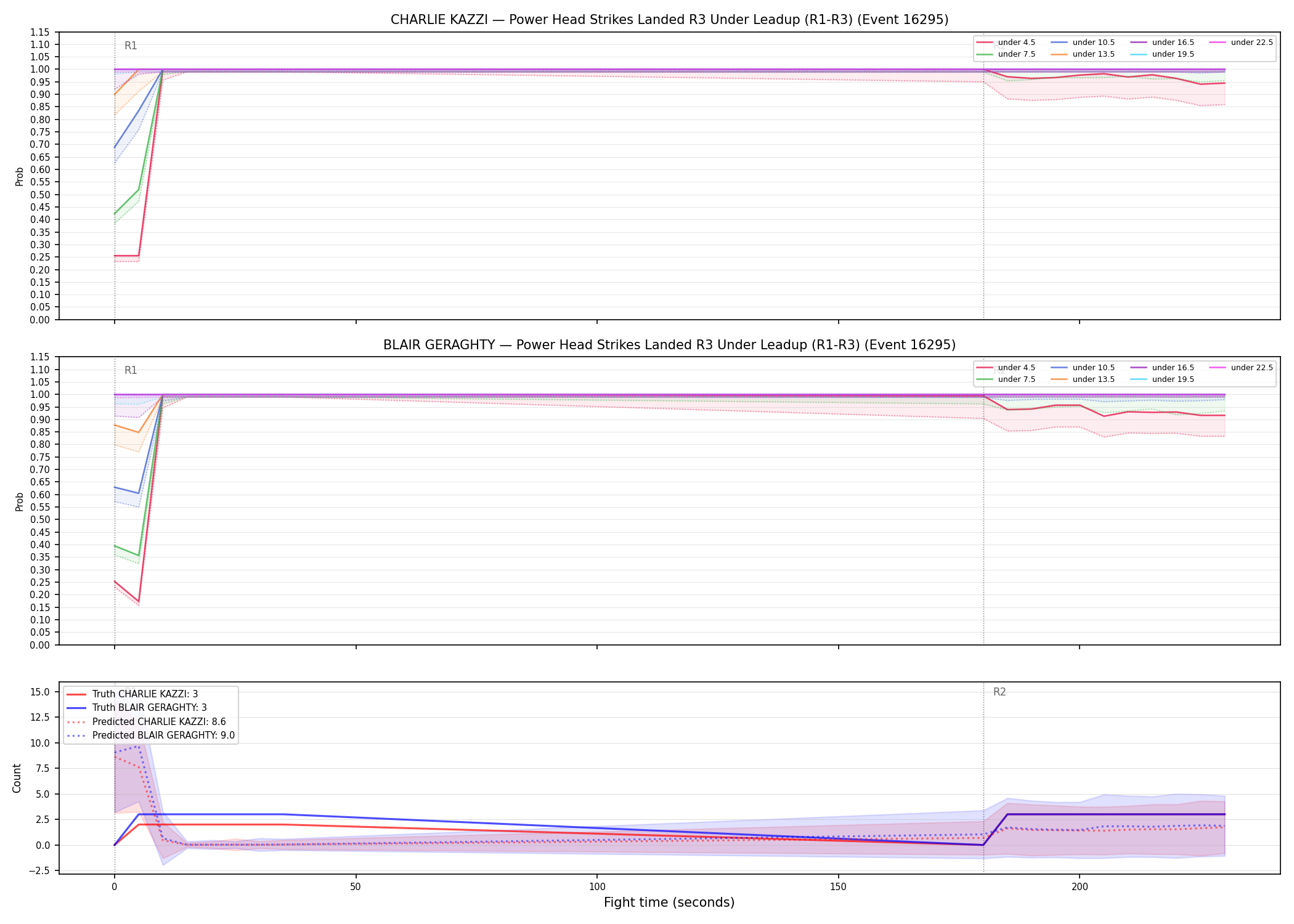Viewport: 1294px width, 924px height.
Task: Click the 'Prob' label of the Geraghty chart
Action: 20,501
